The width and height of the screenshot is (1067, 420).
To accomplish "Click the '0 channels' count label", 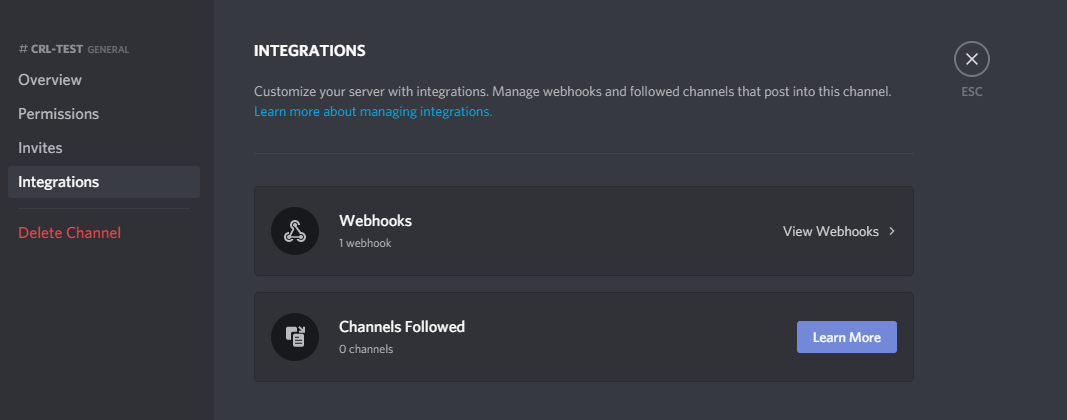I will 365,349.
